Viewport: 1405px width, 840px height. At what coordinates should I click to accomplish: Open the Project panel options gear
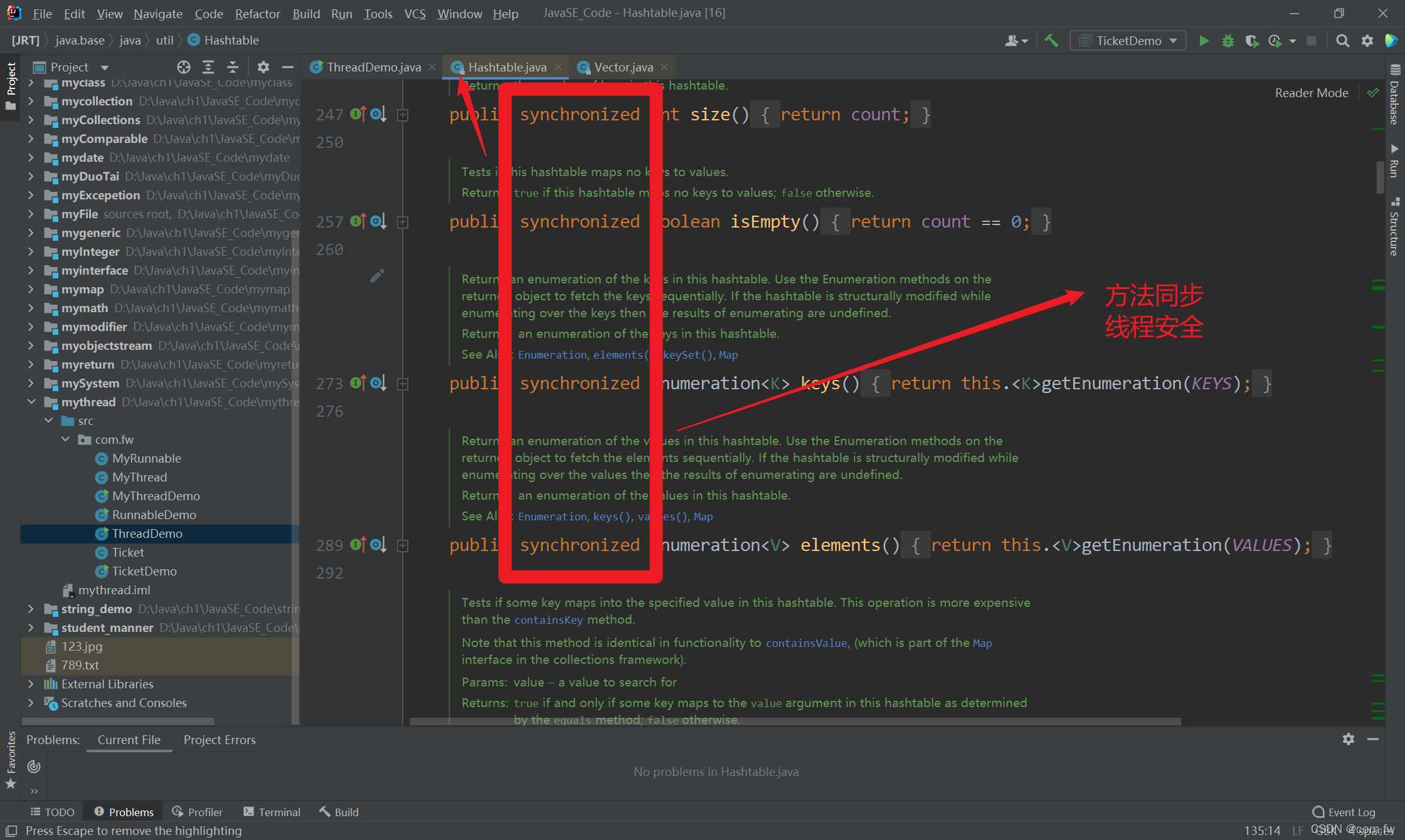pyautogui.click(x=263, y=67)
